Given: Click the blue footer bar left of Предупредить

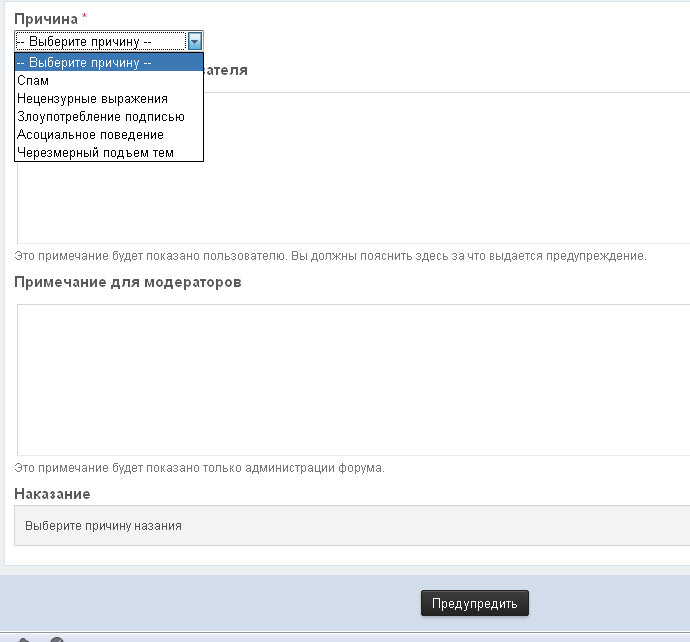Looking at the screenshot, I should click(x=200, y=603).
